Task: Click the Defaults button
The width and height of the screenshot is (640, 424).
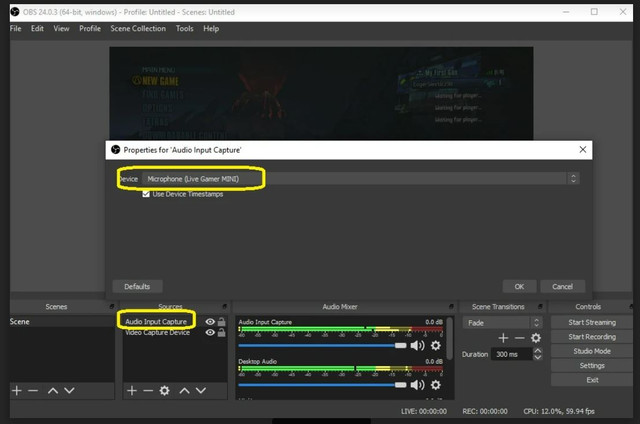Action: click(138, 286)
